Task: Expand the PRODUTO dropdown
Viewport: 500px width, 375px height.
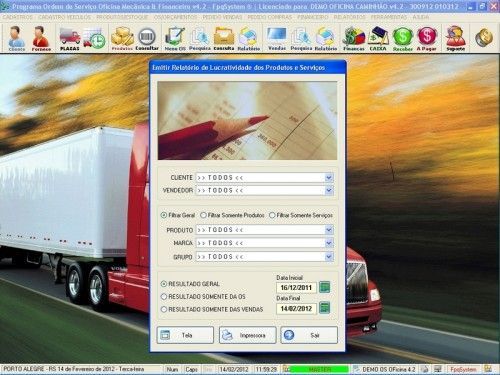Action: point(329,230)
